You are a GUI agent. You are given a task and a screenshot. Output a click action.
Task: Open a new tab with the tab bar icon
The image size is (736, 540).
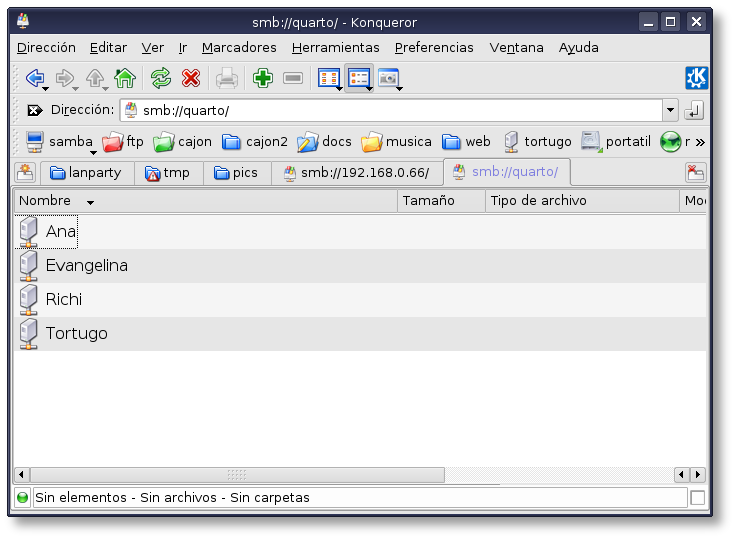pyautogui.click(x=25, y=173)
